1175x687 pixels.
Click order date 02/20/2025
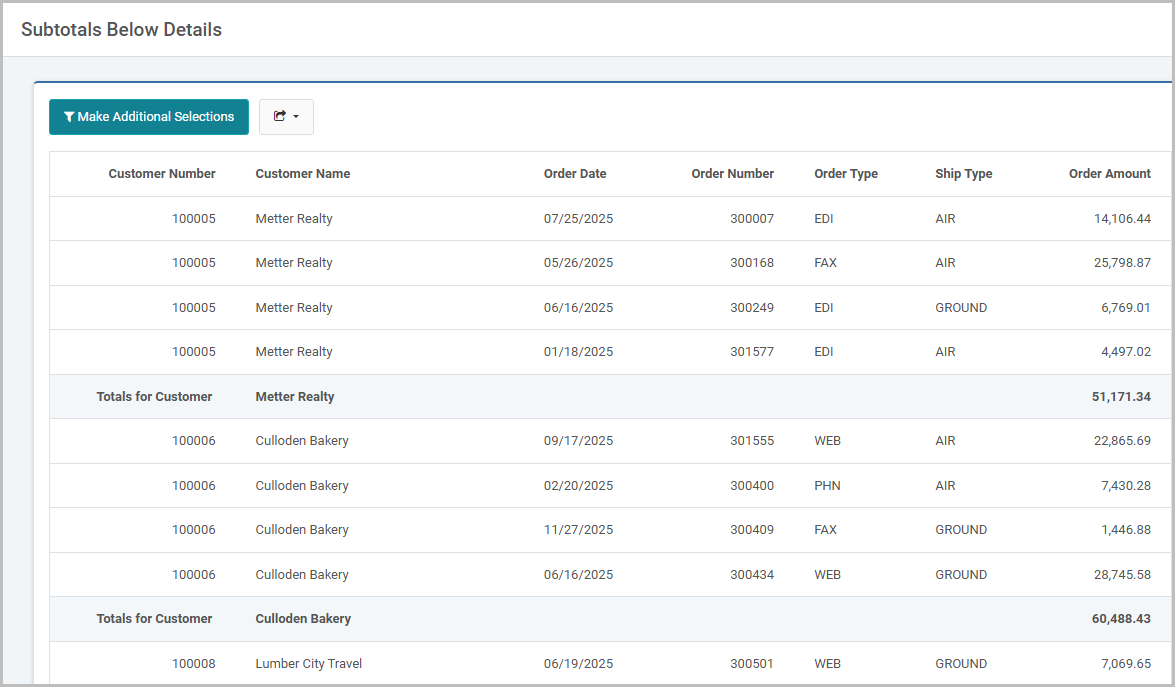[579, 486]
